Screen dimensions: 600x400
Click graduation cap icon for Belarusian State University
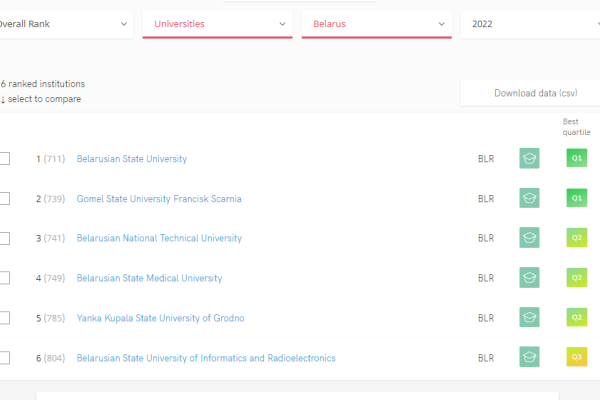529,158
